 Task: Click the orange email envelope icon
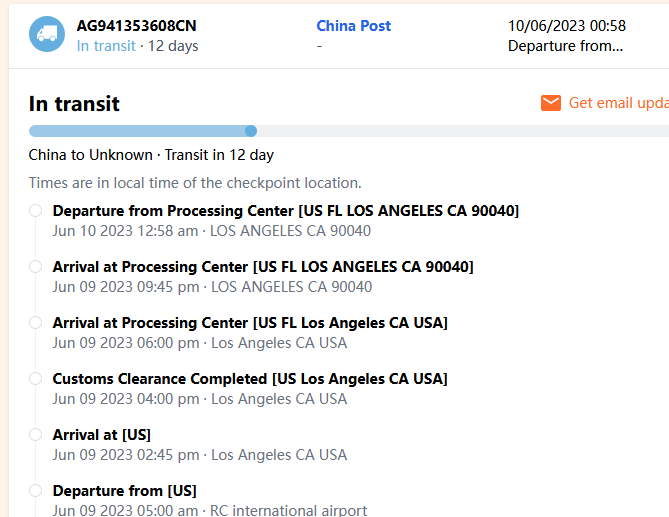[550, 103]
